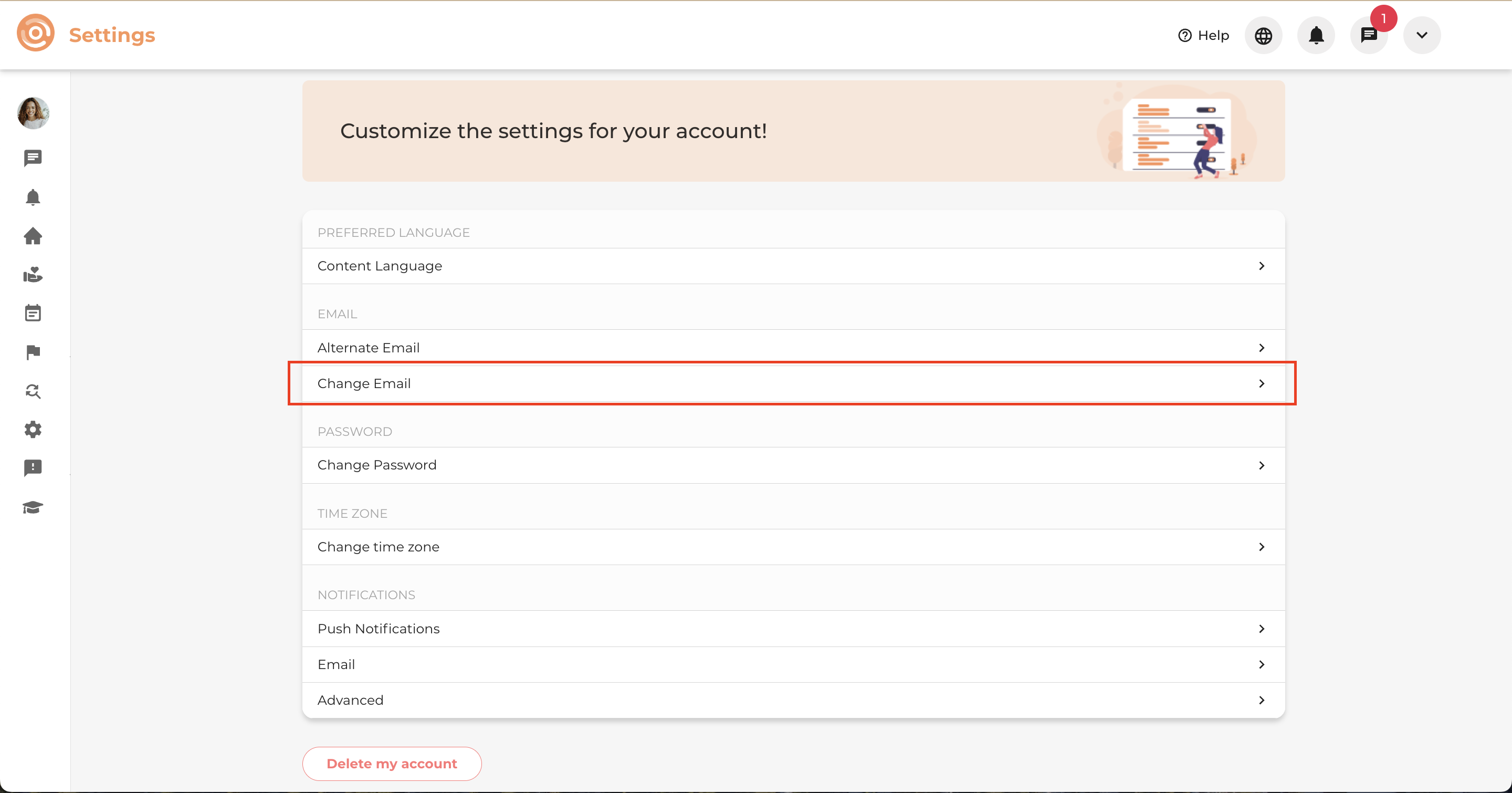Open Alternate Email setting
This screenshot has height=793, width=1512.
[793, 348]
